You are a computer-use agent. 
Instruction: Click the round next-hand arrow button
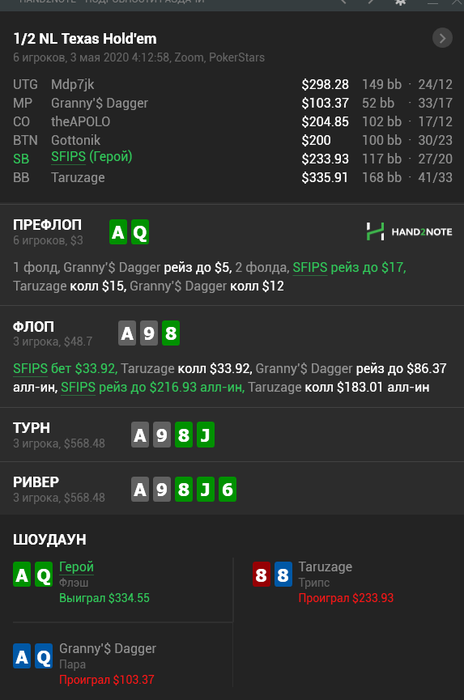(x=442, y=38)
